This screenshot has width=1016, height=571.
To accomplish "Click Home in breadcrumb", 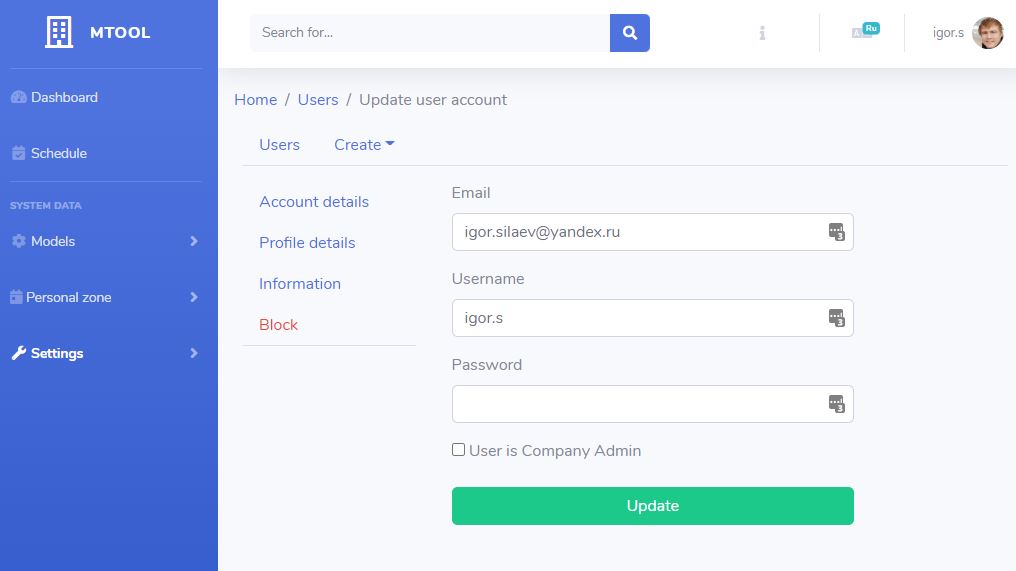I will pos(255,100).
